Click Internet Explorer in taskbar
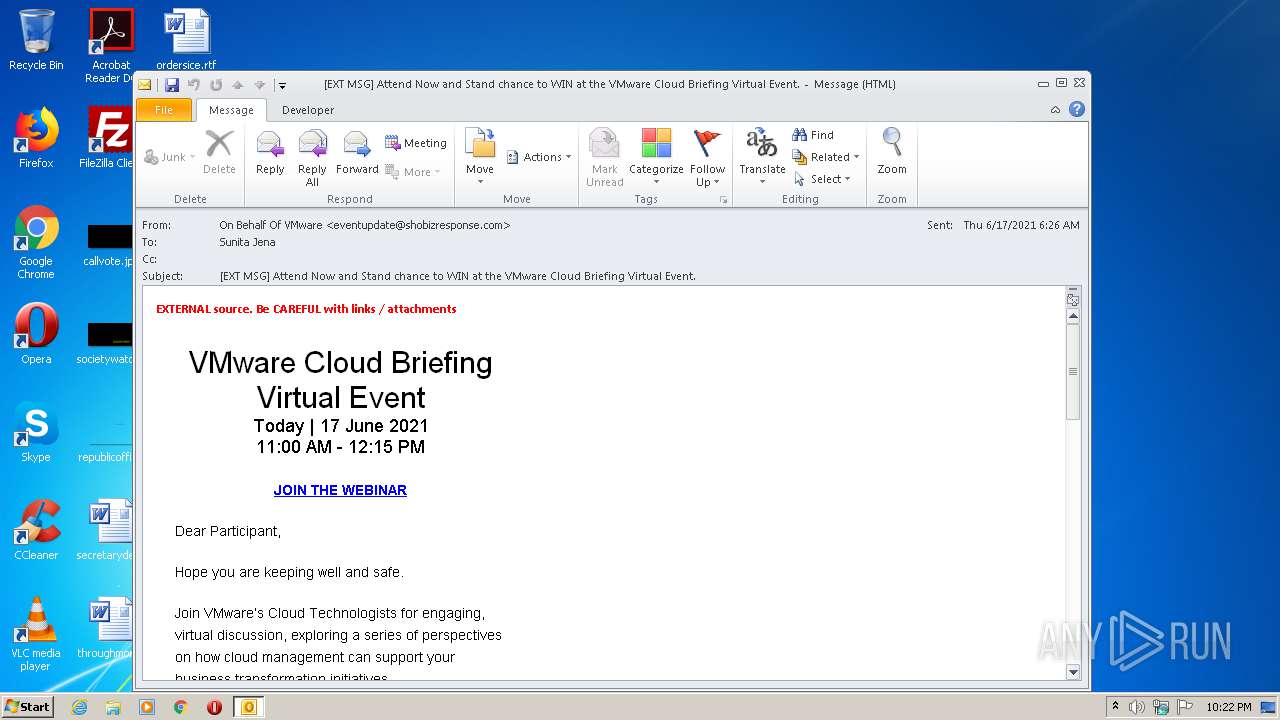Screen dimensions: 1280x720 (79, 707)
